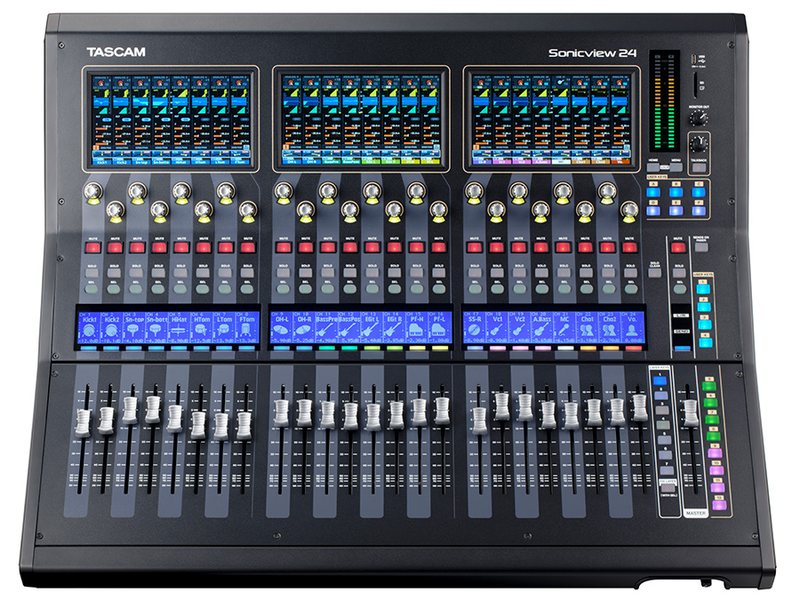Tap the EGt L electric guitar icon
The height and width of the screenshot is (600, 800).
[x=371, y=332]
